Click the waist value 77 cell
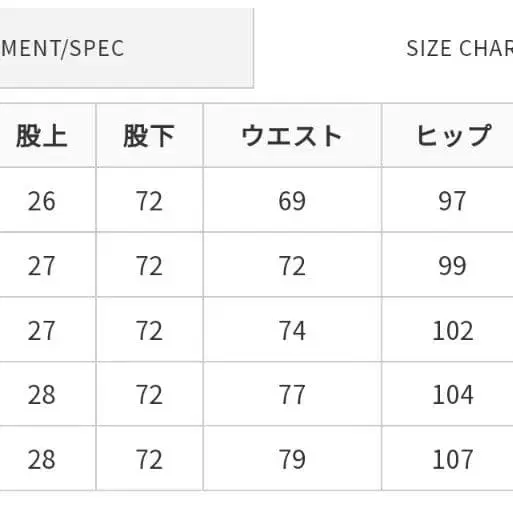 click(292, 394)
